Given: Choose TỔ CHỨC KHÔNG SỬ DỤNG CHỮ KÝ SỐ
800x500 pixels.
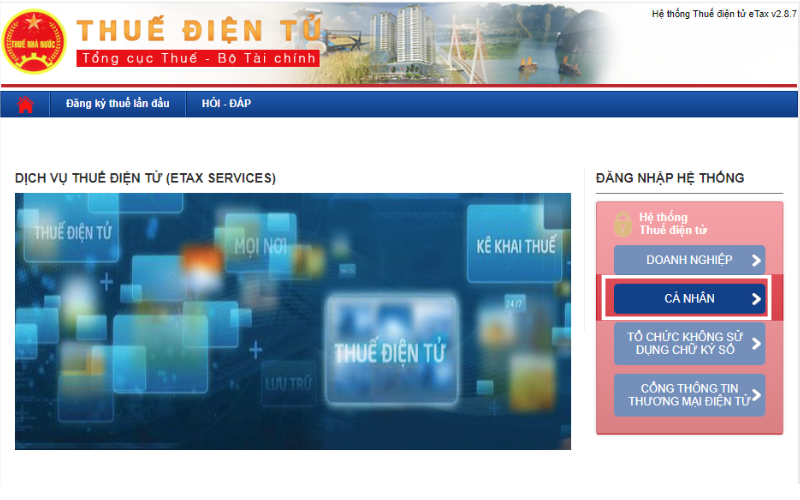Looking at the screenshot, I should coord(689,343).
